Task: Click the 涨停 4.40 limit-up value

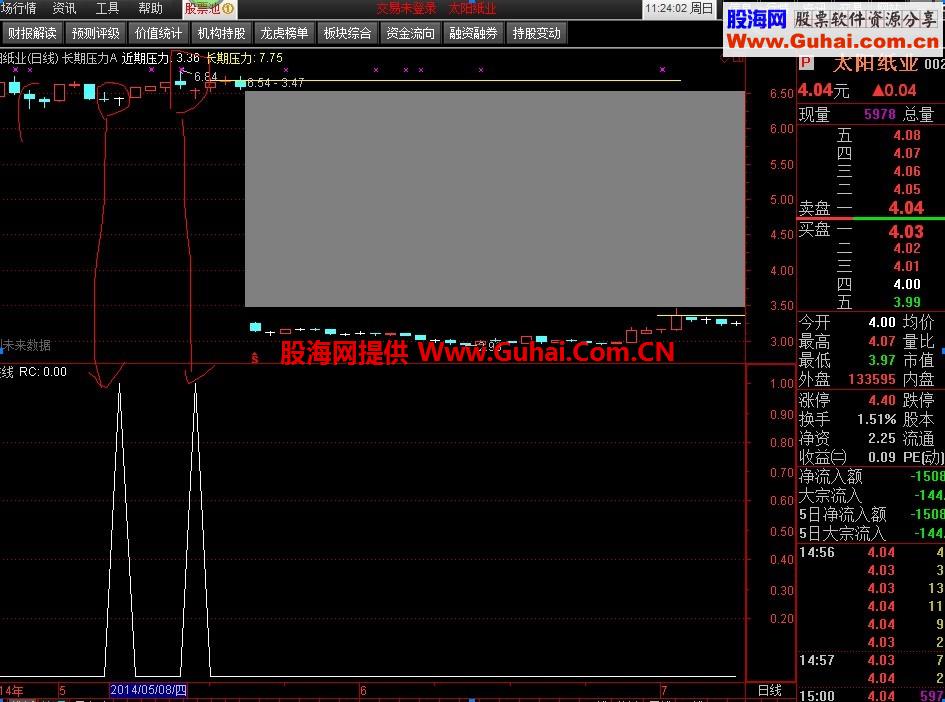Action: [x=882, y=400]
